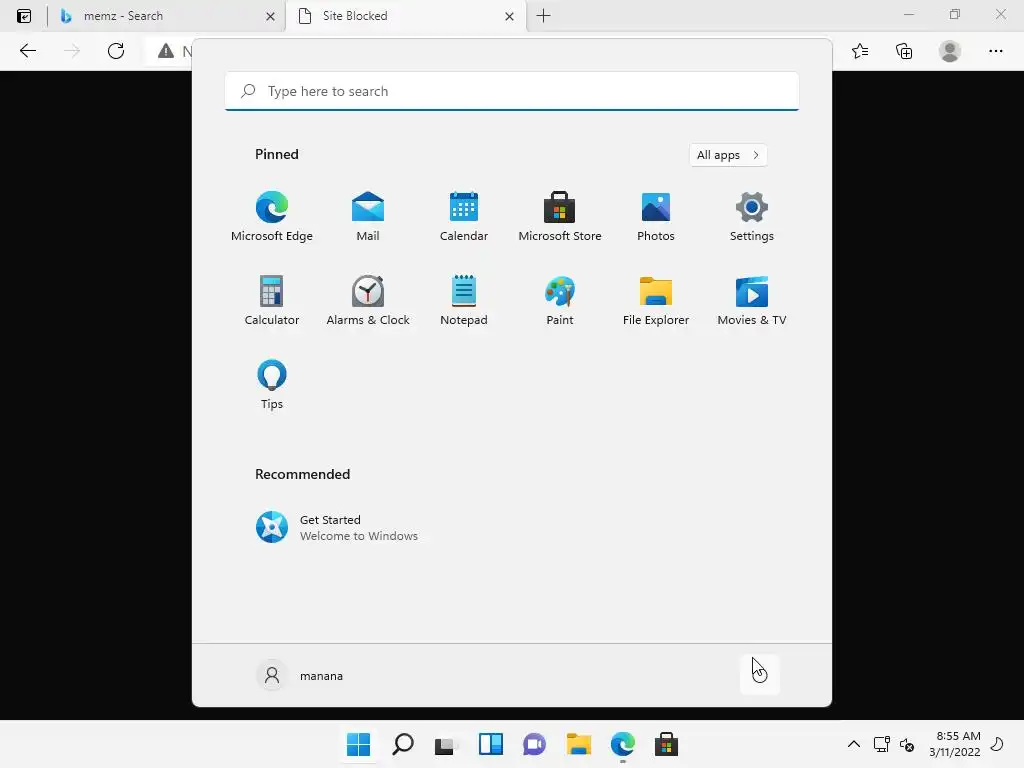This screenshot has width=1024, height=768.
Task: Launch Movies & TV
Action: [x=752, y=300]
